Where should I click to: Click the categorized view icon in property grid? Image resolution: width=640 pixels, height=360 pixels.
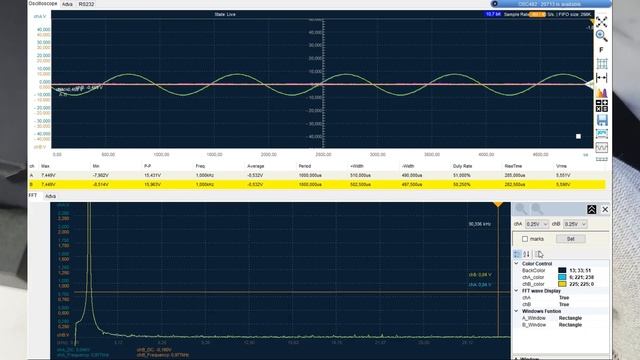(517, 254)
